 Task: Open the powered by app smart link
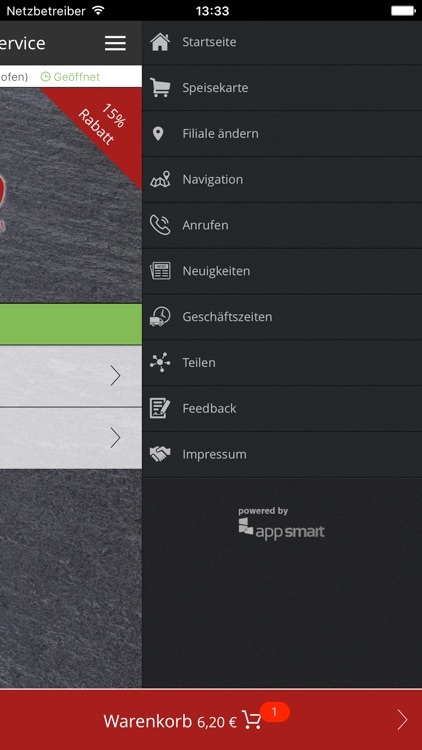click(x=281, y=524)
